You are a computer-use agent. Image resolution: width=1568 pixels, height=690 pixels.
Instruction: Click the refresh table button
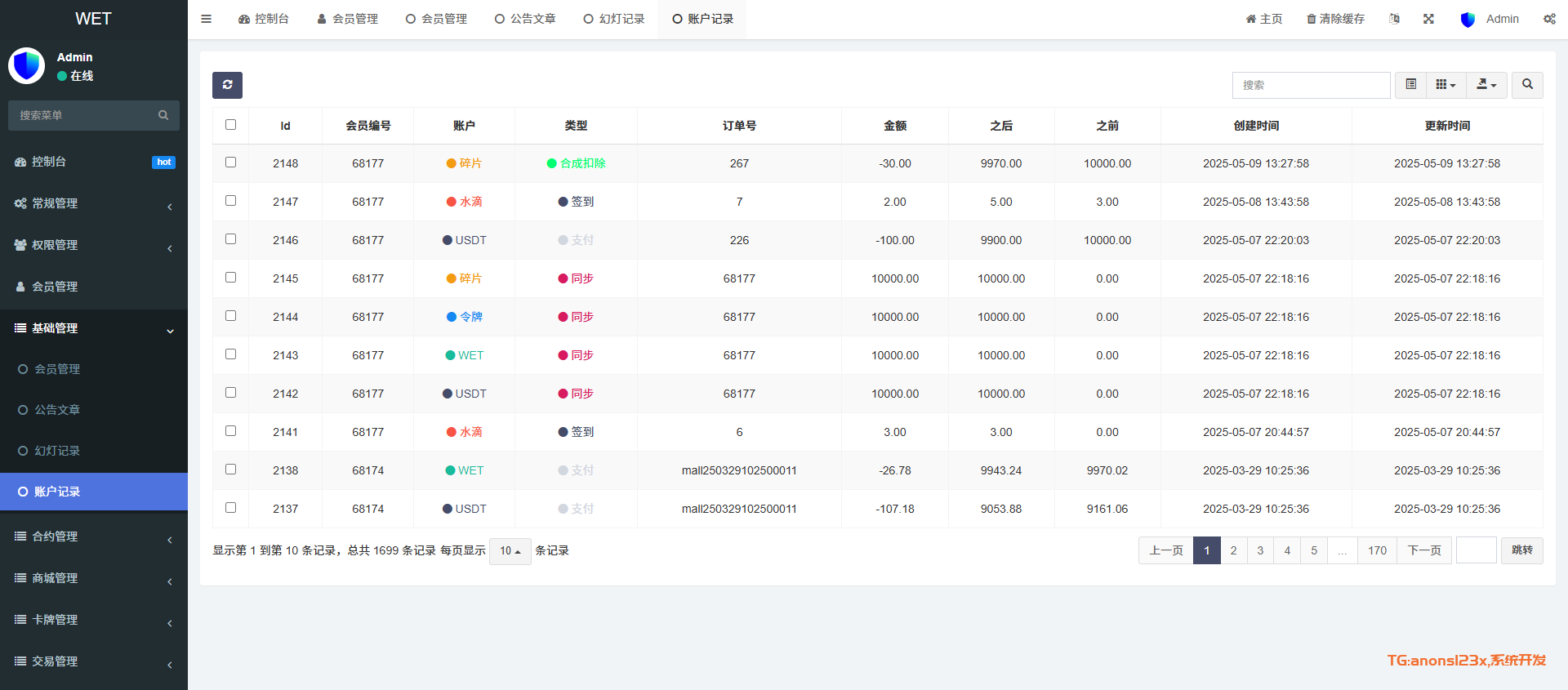point(227,85)
